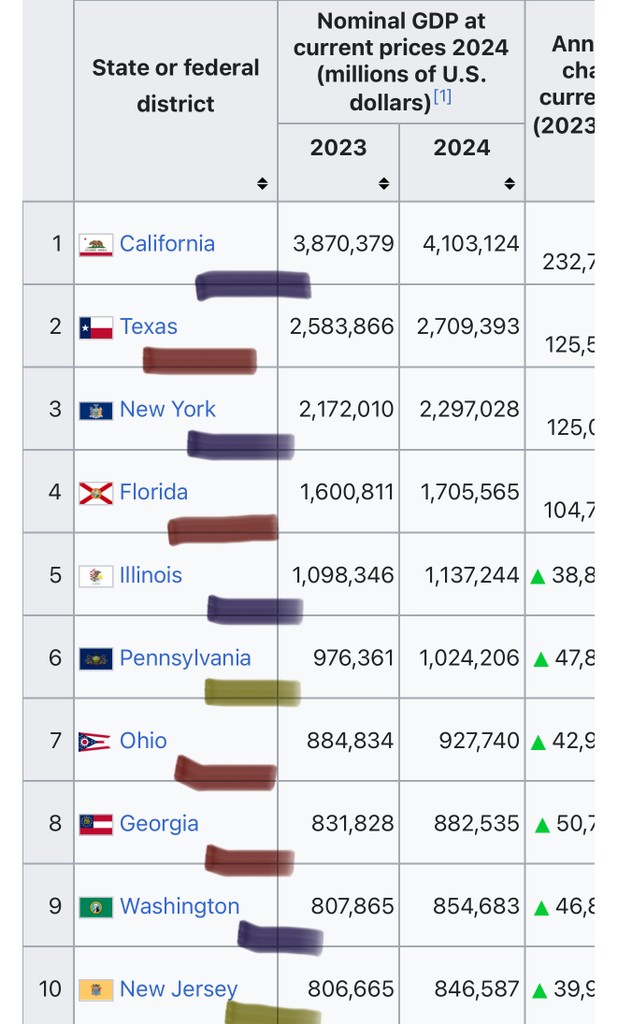617x1024 pixels.
Task: Click Texas's 2023 GDP value 2,583,866
Action: tap(342, 326)
